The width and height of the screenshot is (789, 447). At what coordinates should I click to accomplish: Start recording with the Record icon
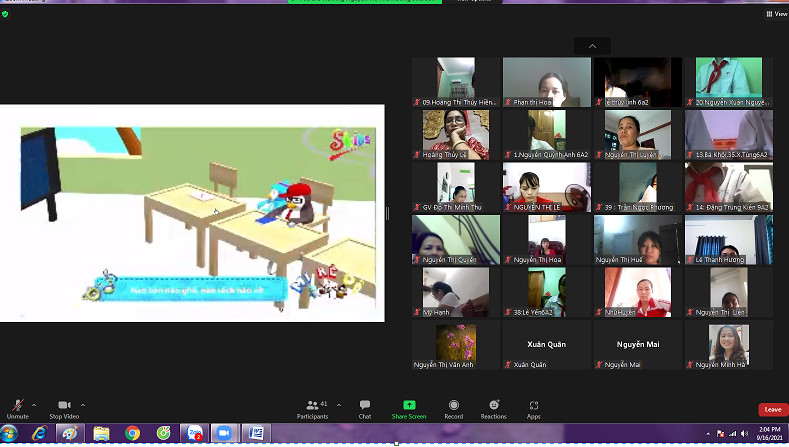click(x=453, y=408)
